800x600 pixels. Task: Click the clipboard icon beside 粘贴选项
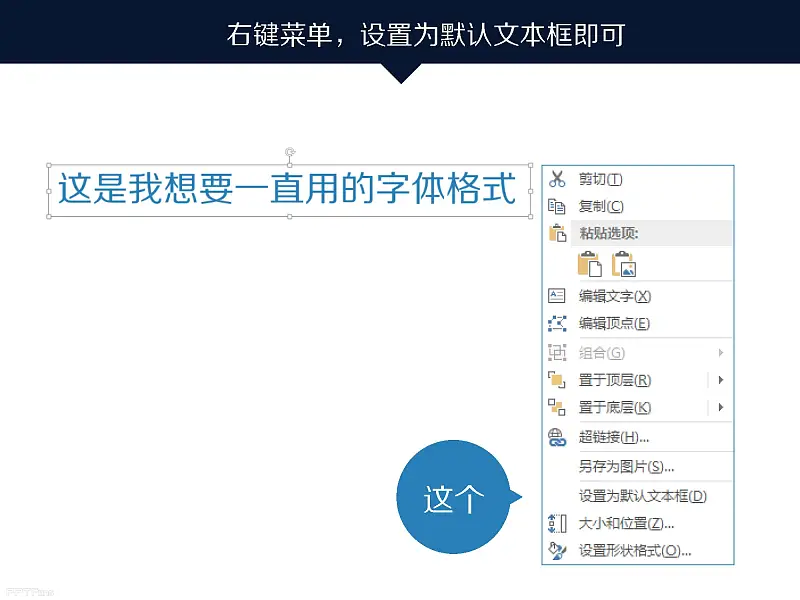pos(557,233)
